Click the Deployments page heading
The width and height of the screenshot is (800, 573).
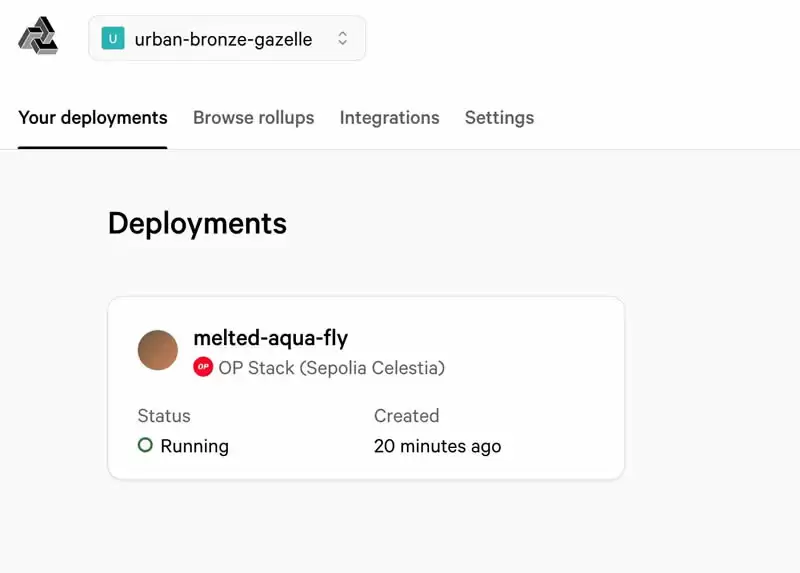[x=197, y=223]
